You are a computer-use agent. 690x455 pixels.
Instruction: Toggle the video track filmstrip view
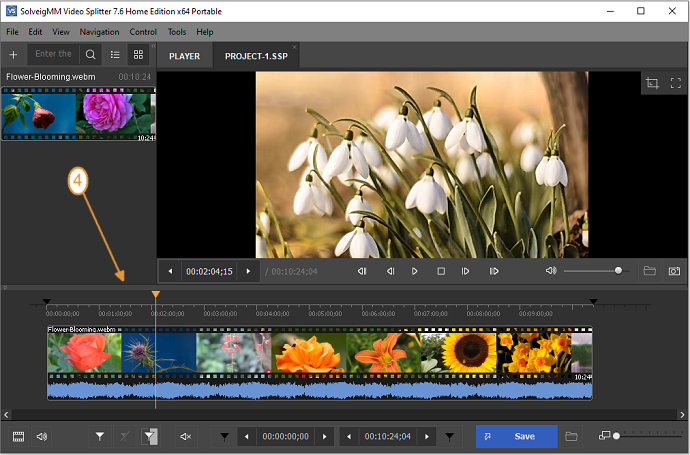click(18, 437)
